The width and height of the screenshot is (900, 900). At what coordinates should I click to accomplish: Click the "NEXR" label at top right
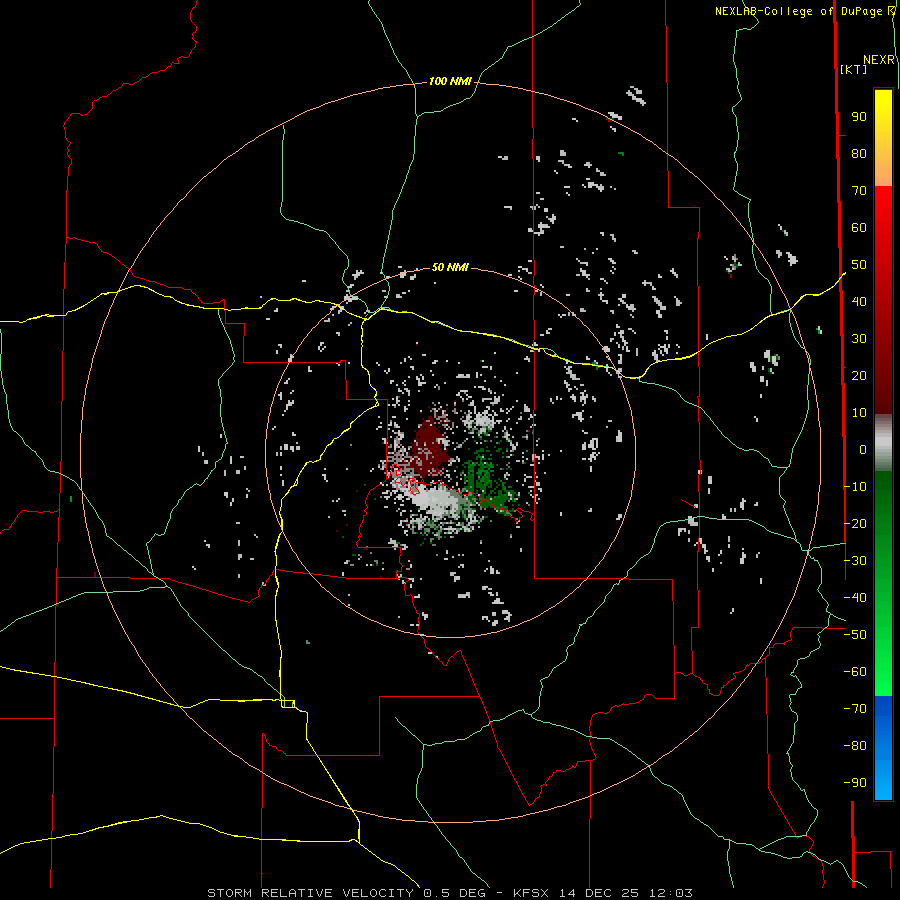878,60
